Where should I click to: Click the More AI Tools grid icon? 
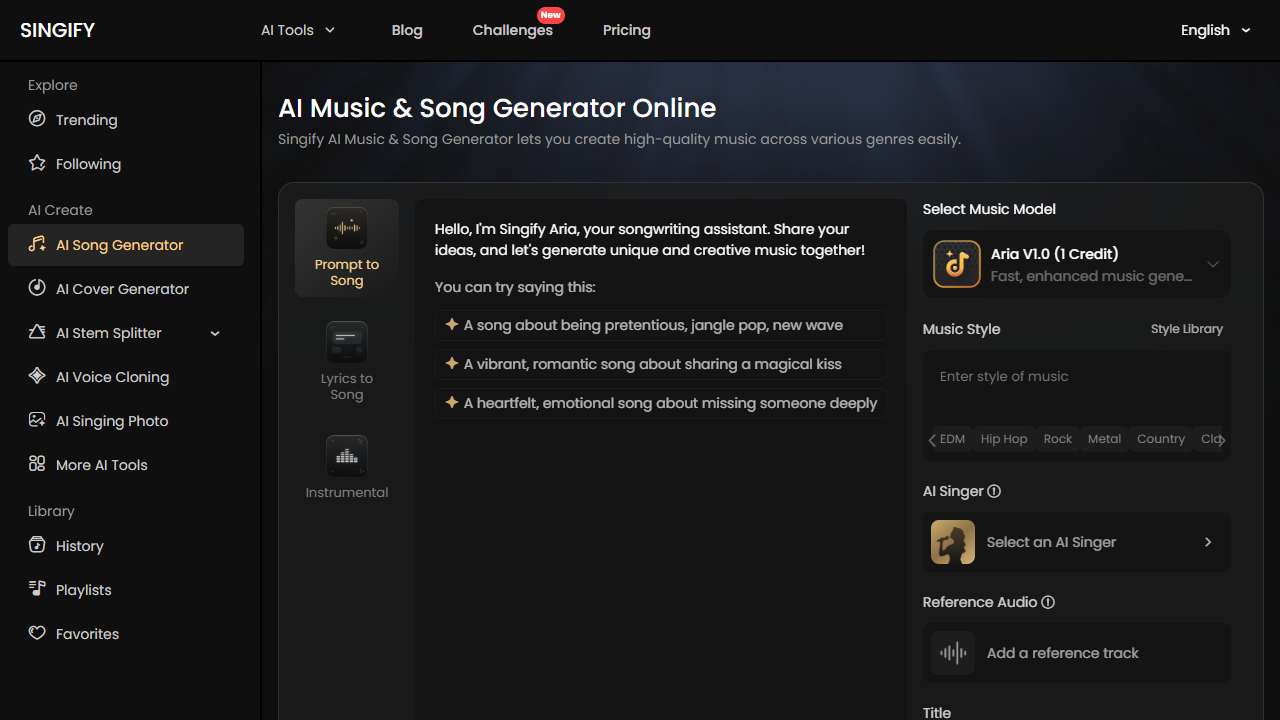tap(37, 464)
